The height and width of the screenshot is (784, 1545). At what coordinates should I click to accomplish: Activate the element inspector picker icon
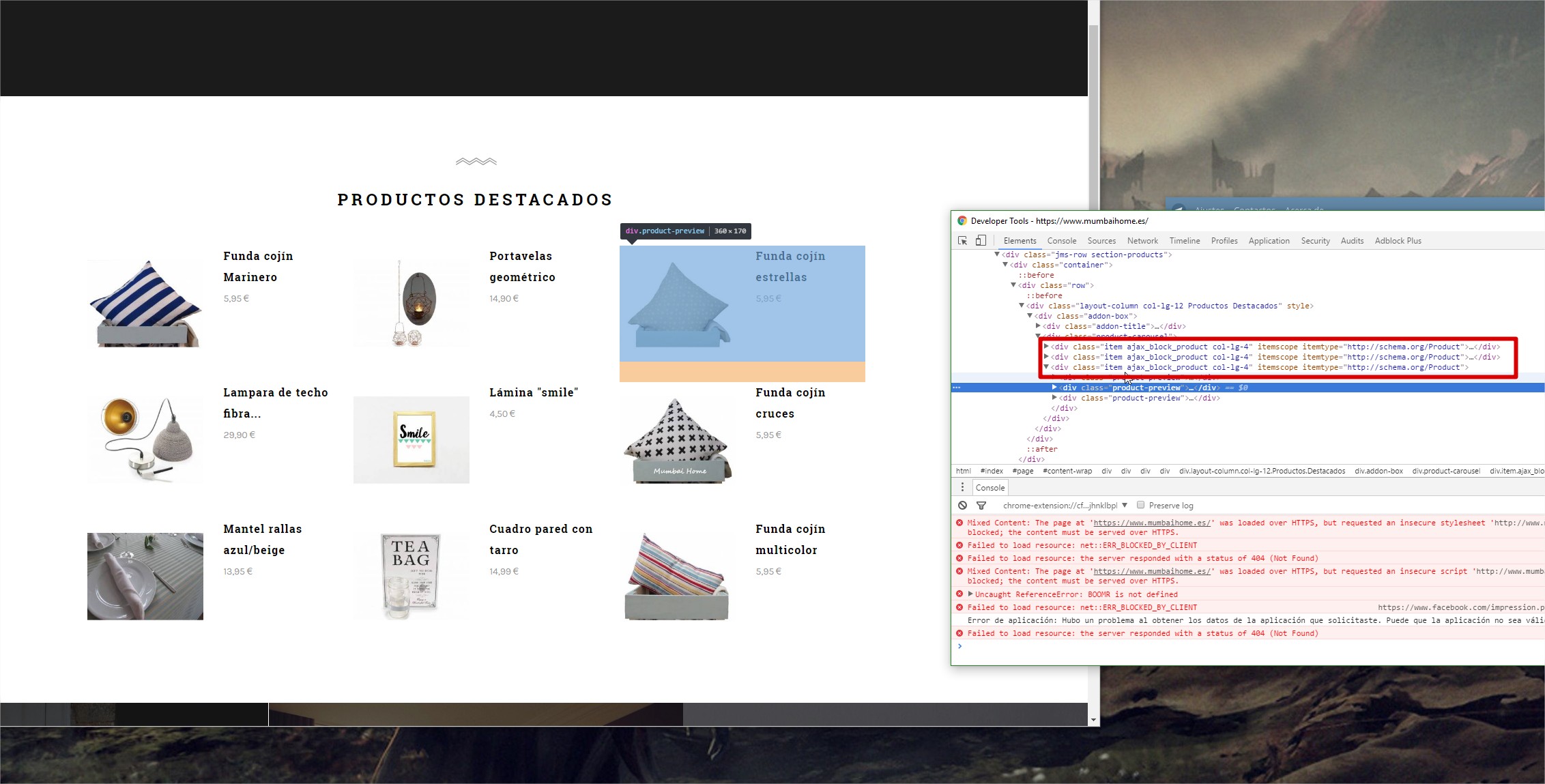963,241
